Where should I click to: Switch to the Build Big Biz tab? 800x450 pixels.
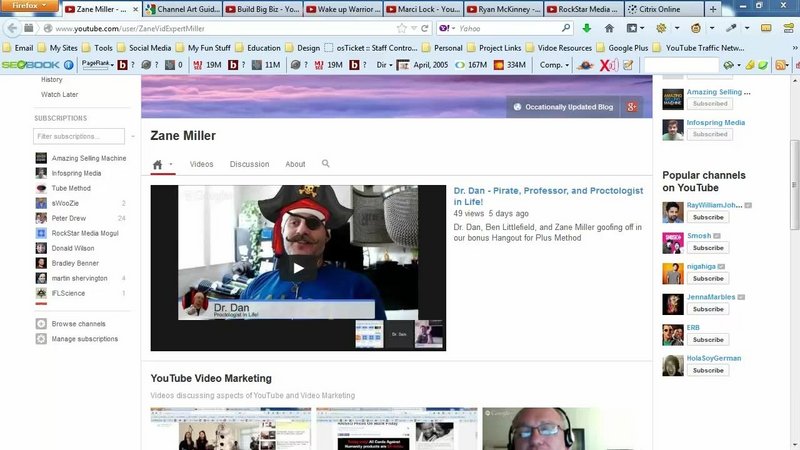[x=263, y=9]
